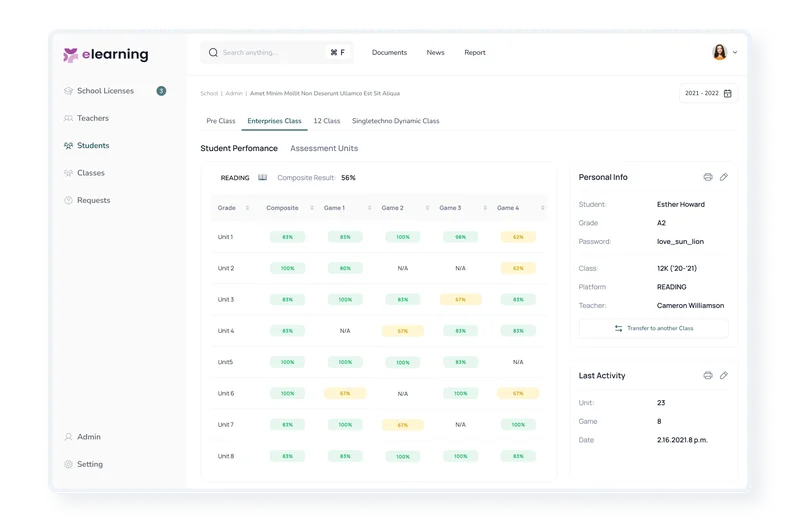800x522 pixels.
Task: Click student name Esther Howard
Action: [681, 205]
